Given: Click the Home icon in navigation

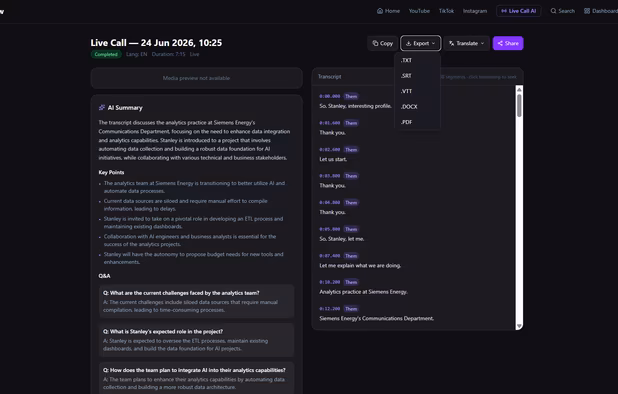Looking at the screenshot, I should [x=380, y=11].
